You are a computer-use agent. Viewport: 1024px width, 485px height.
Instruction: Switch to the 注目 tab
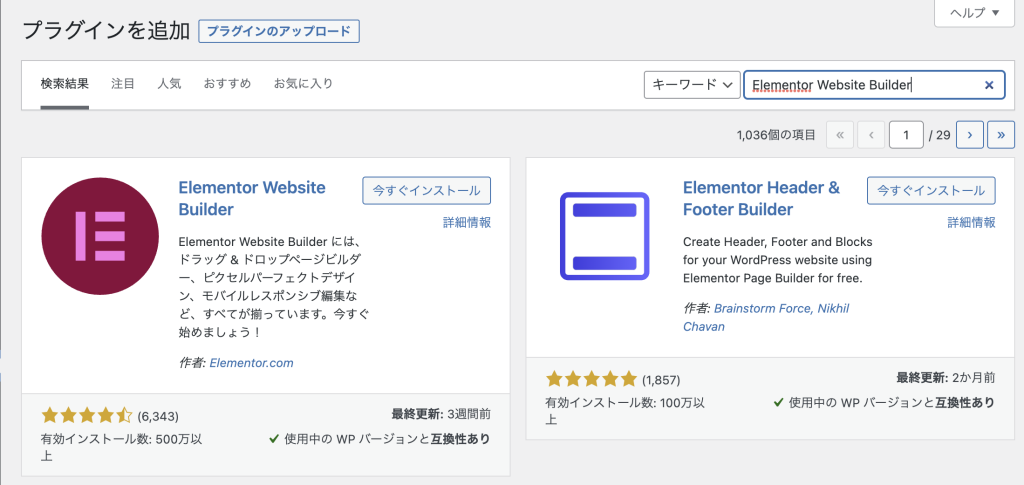(x=123, y=84)
